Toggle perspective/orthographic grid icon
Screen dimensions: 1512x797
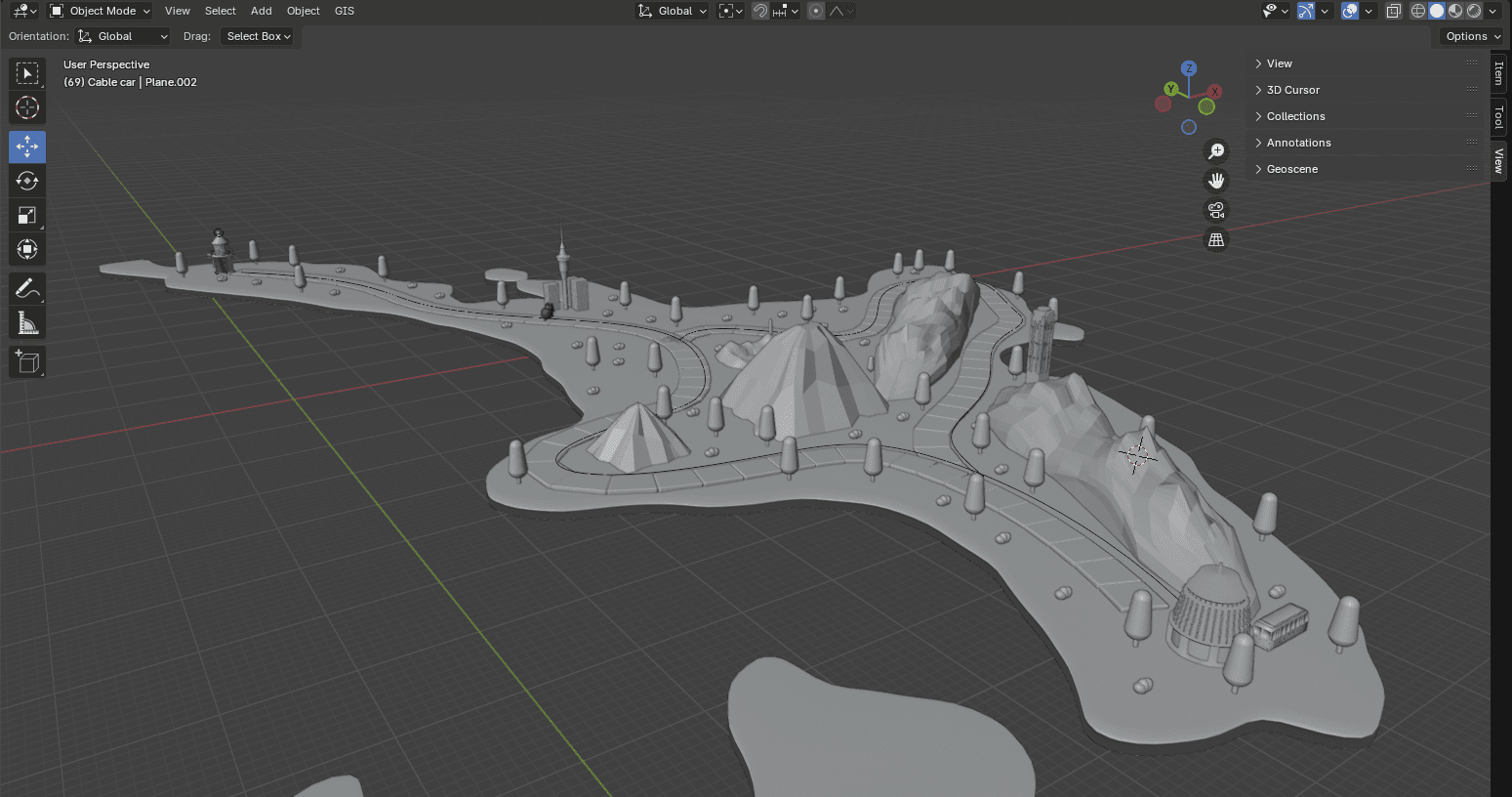tap(1216, 239)
